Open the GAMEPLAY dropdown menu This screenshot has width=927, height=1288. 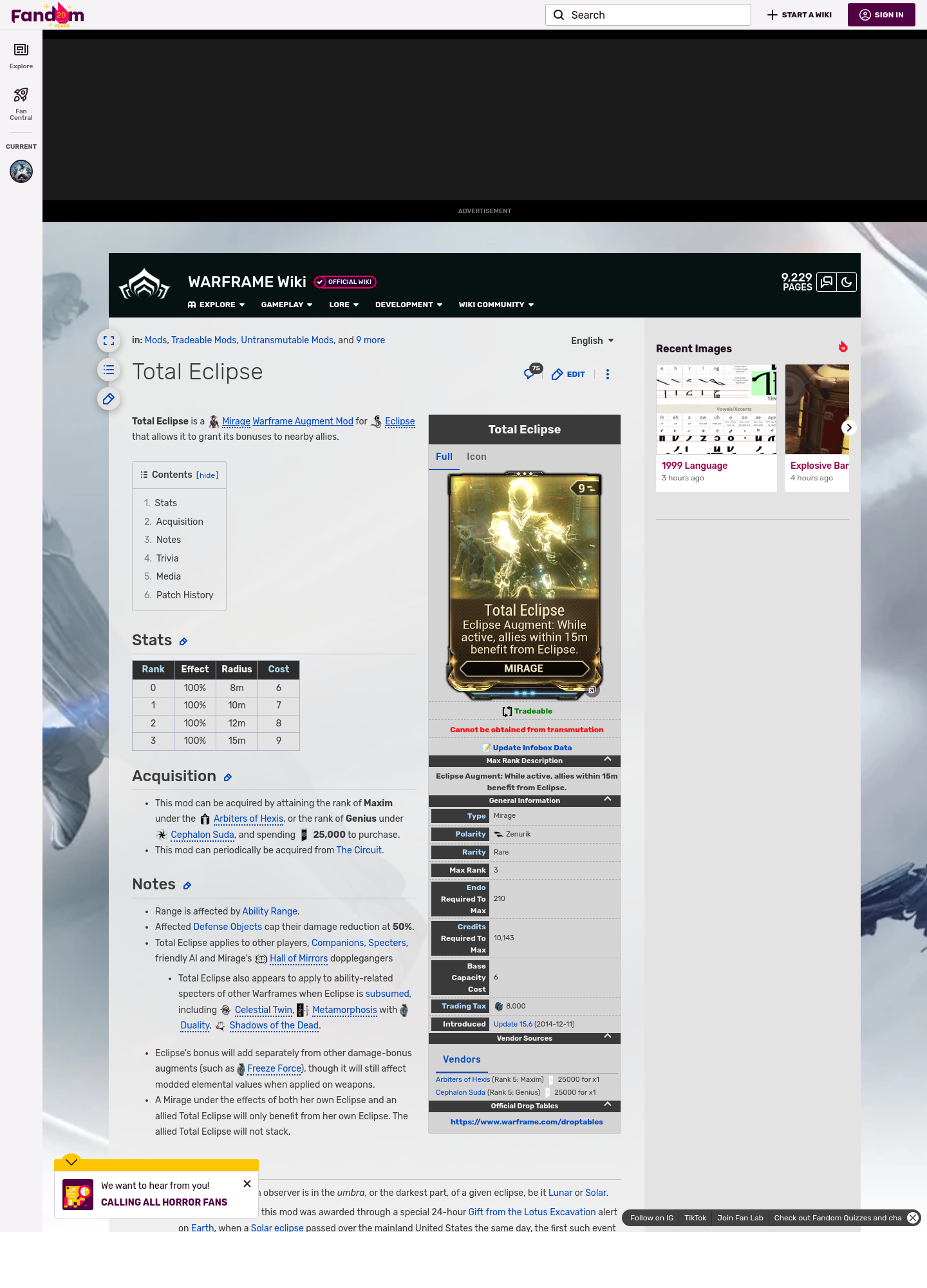pos(286,305)
